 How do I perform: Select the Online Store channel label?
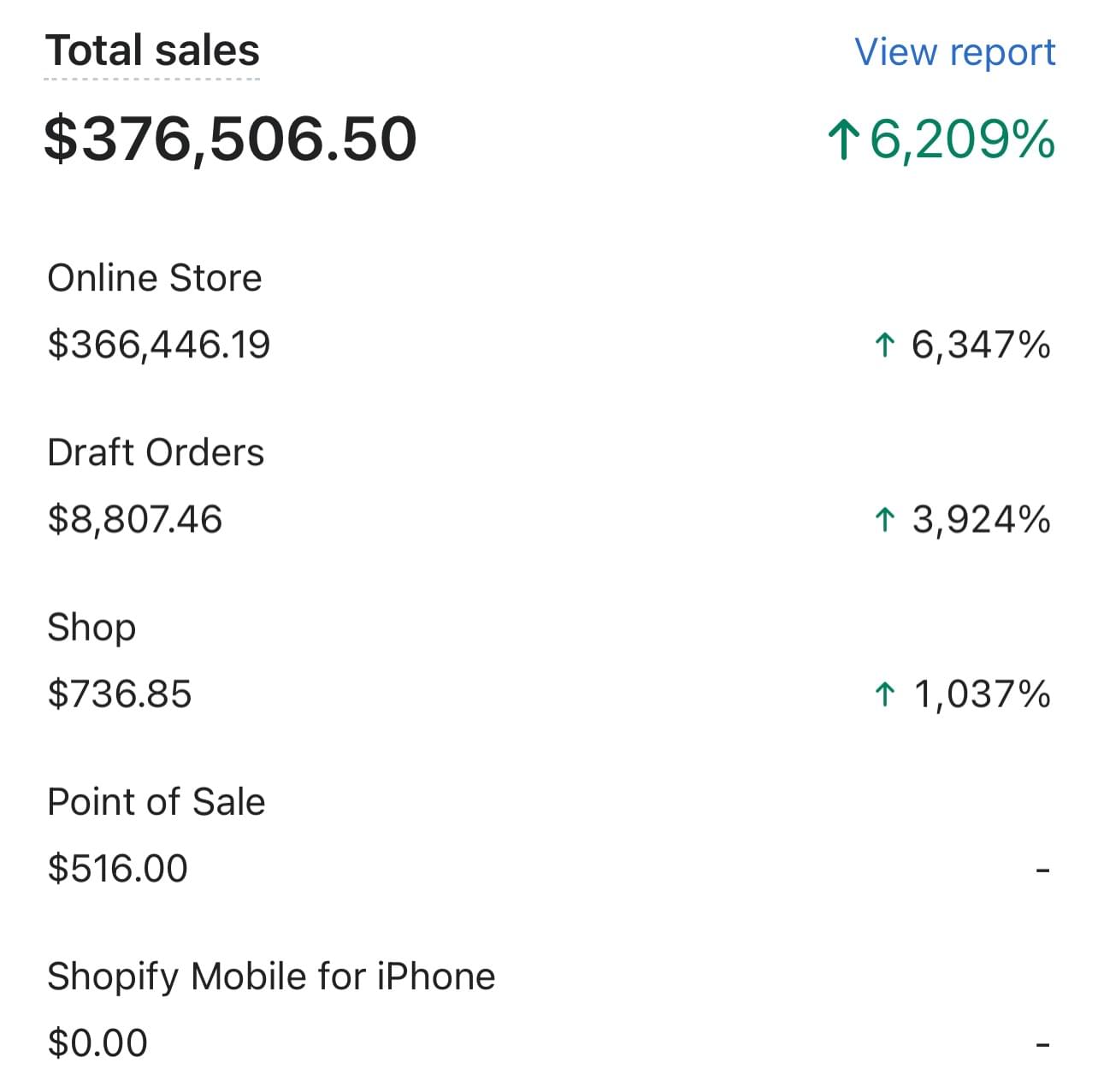tap(155, 279)
